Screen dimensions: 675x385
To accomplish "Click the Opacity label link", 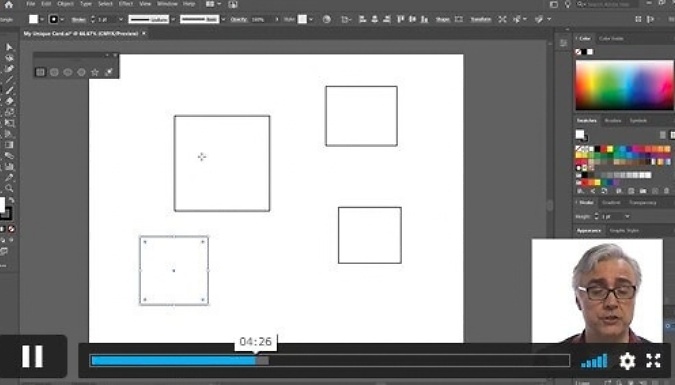I will click(238, 19).
